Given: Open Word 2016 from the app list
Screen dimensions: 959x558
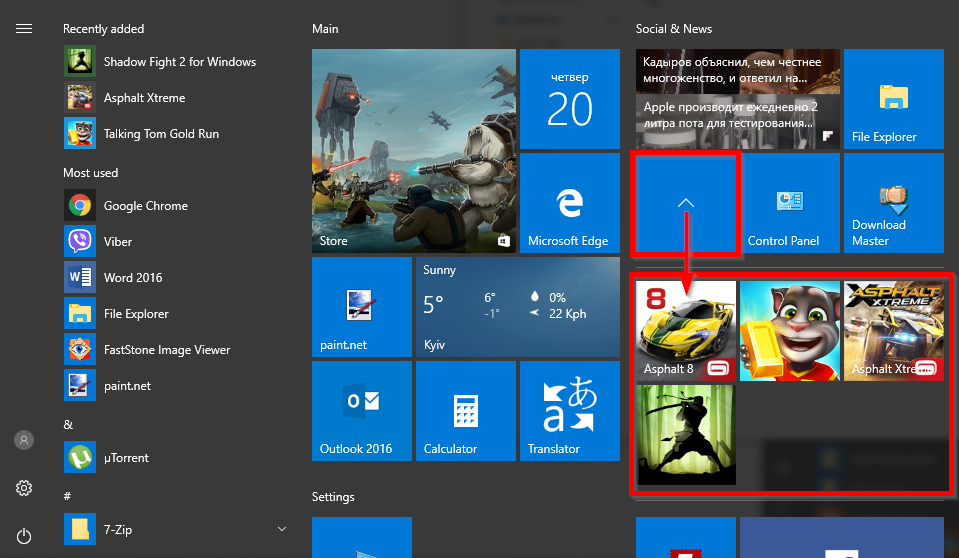Looking at the screenshot, I should [x=132, y=278].
